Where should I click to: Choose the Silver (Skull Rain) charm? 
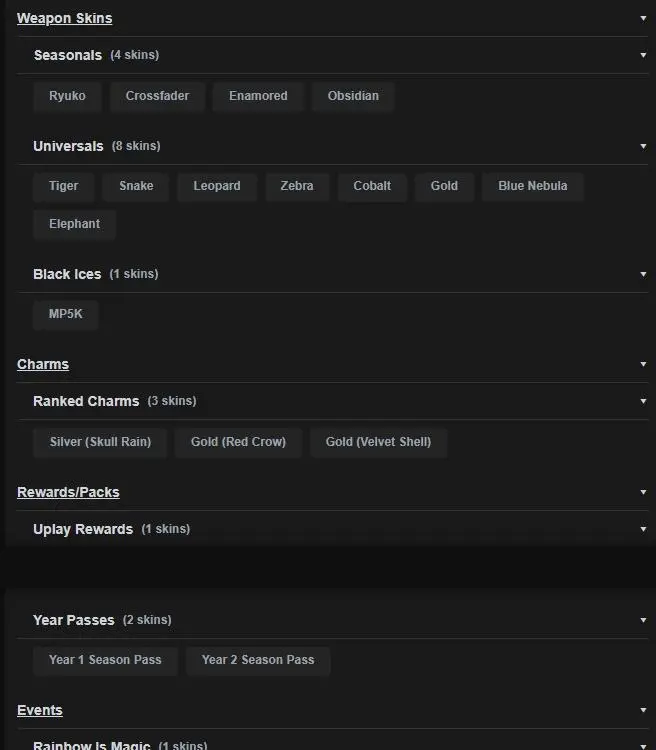click(100, 441)
